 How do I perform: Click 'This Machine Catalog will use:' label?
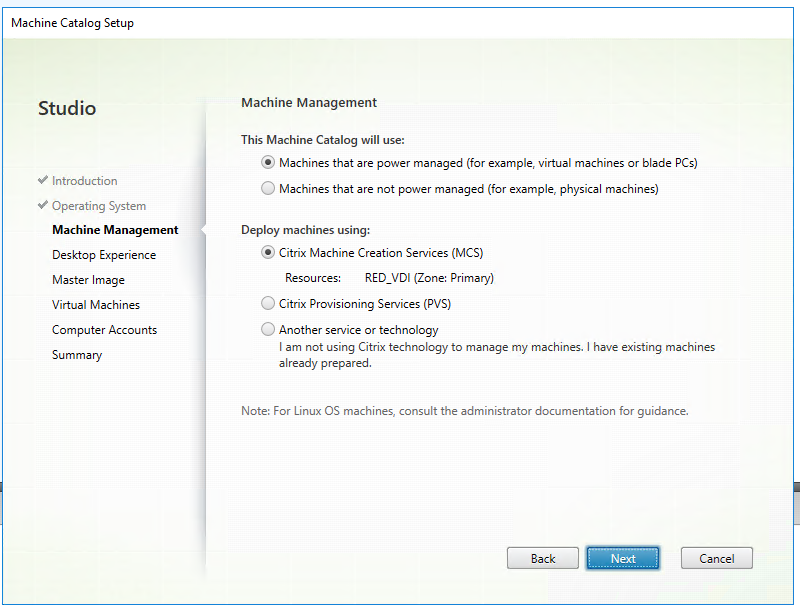[323, 140]
